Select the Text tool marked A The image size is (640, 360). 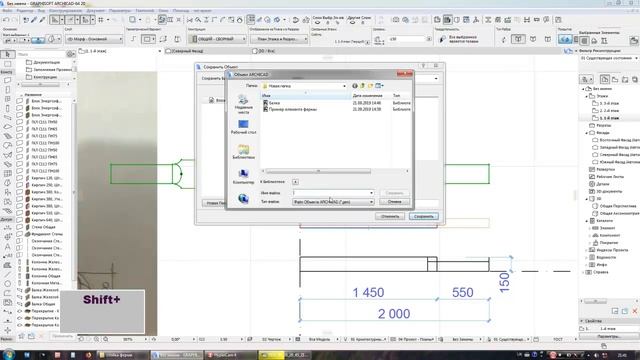tap(7, 247)
